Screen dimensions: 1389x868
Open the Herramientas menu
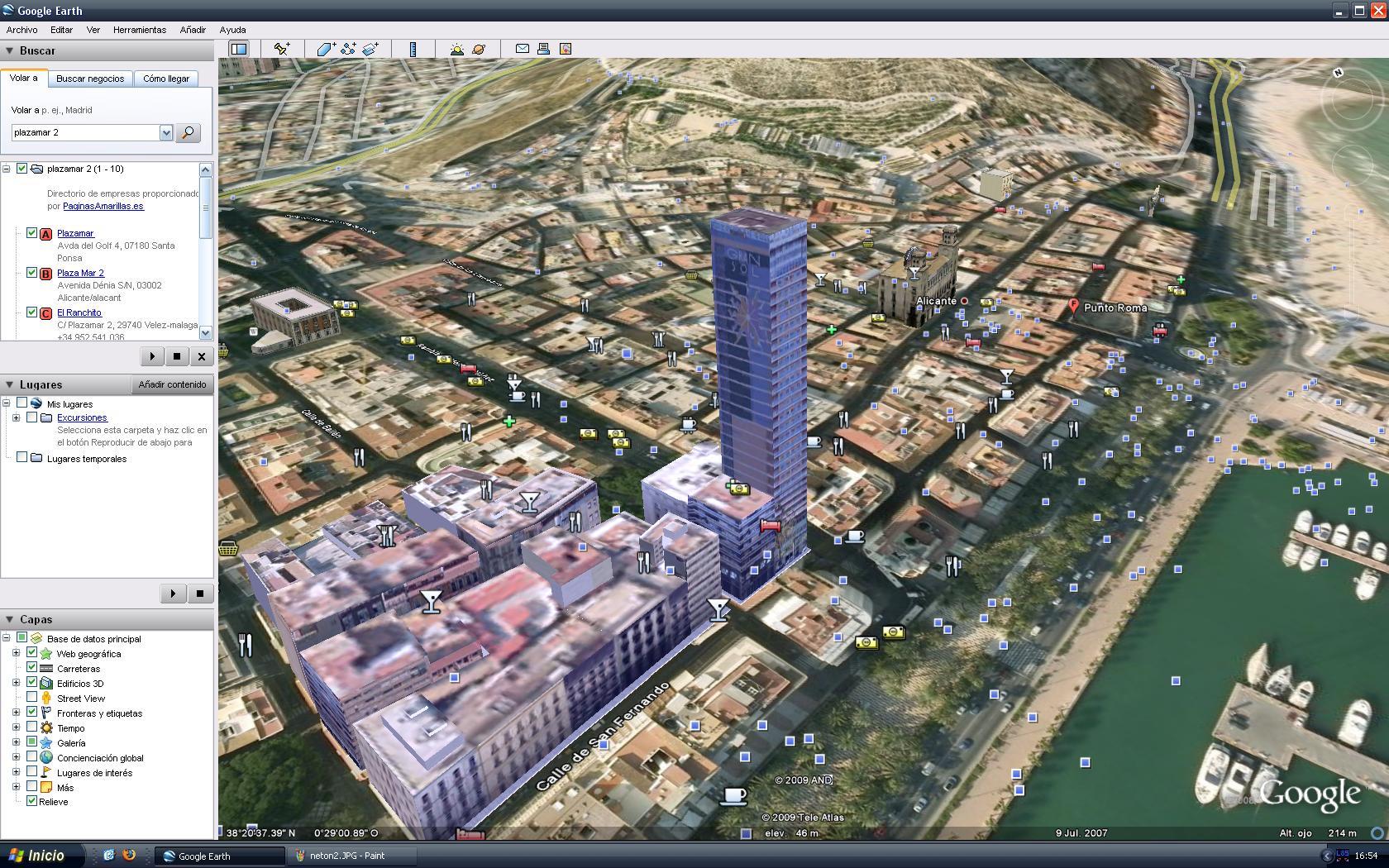coord(139,30)
